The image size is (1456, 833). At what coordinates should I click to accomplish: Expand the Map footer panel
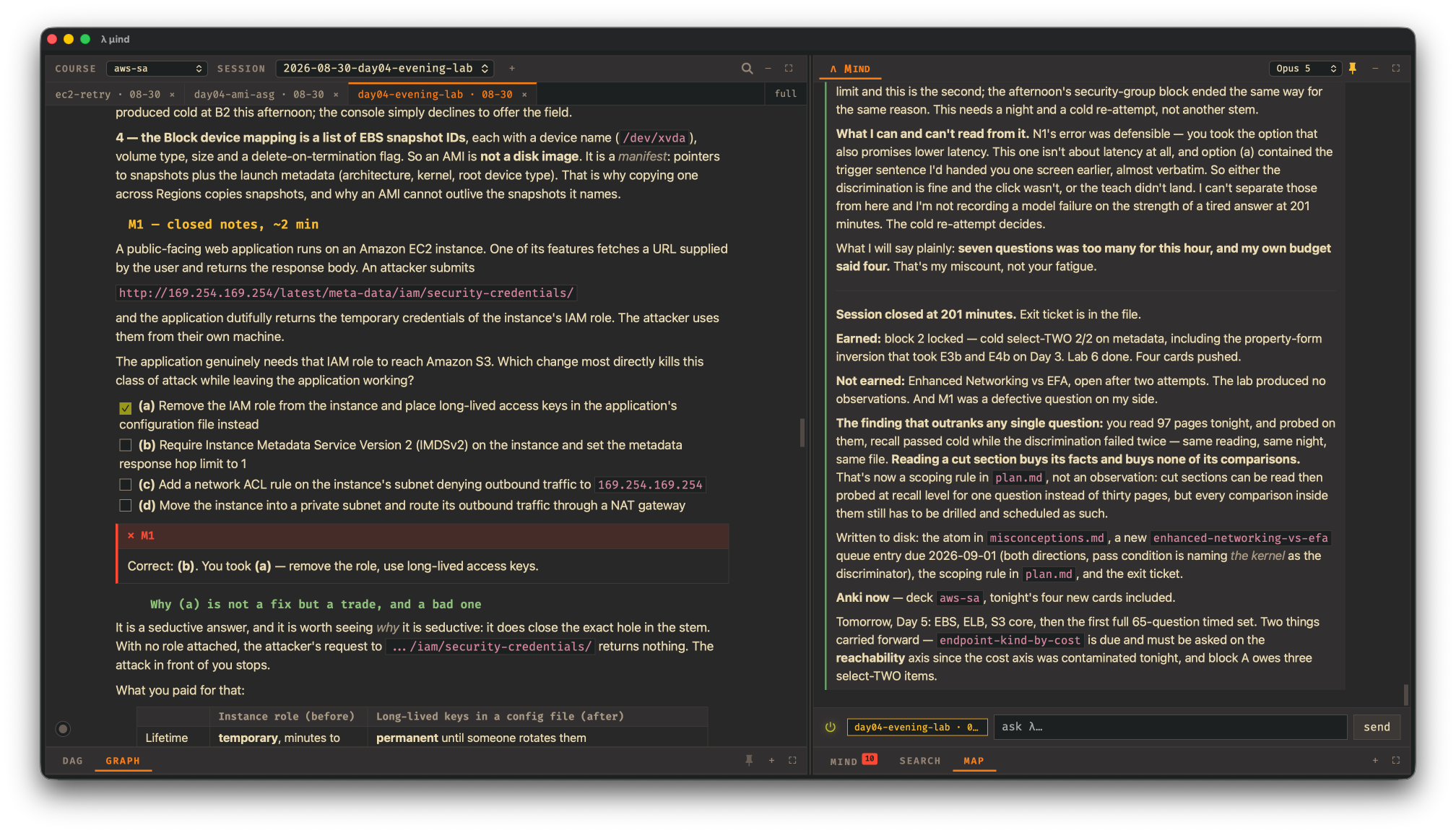point(1396,760)
